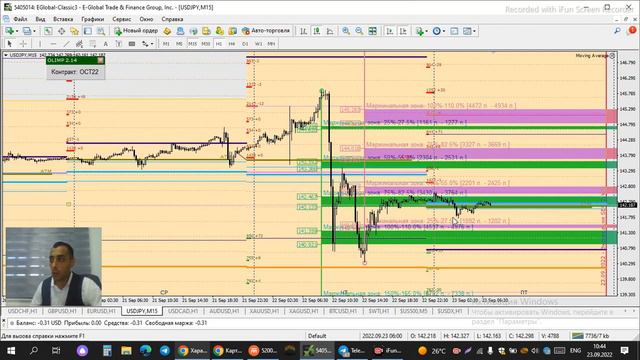640x360 pixels.
Task: Select the arrow cursor tool
Action: [x=10, y=44]
